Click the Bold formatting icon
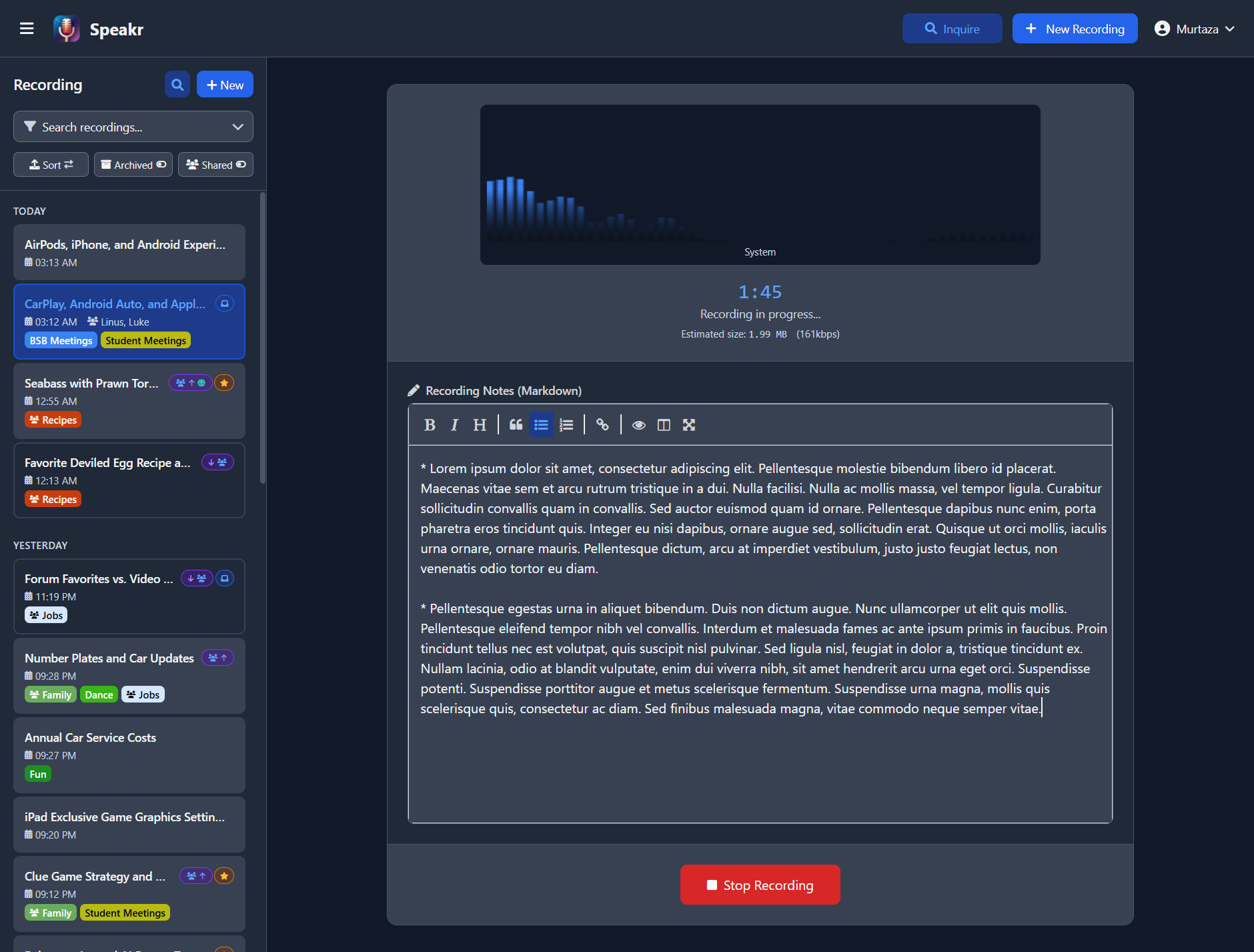The height and width of the screenshot is (952, 1254). point(430,425)
